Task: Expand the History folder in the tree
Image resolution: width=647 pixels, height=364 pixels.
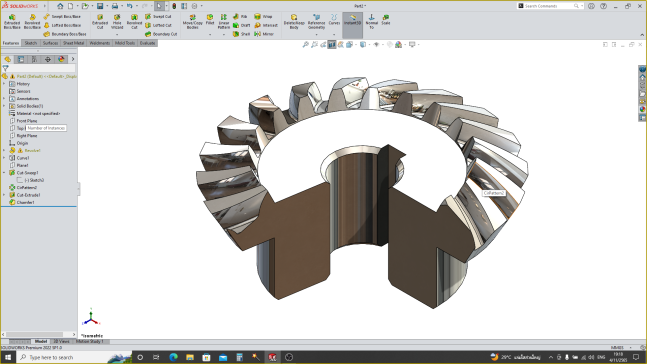Action: [x=4, y=84]
